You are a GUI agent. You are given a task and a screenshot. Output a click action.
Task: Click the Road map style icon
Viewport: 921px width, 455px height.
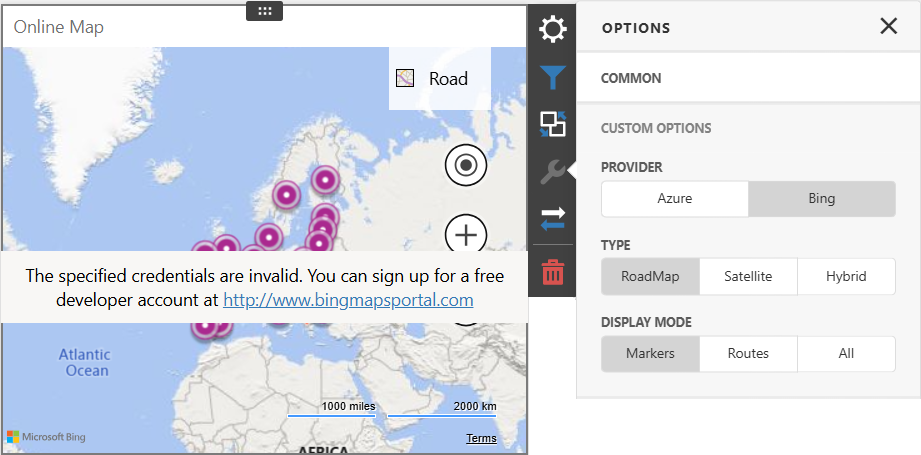(x=405, y=78)
